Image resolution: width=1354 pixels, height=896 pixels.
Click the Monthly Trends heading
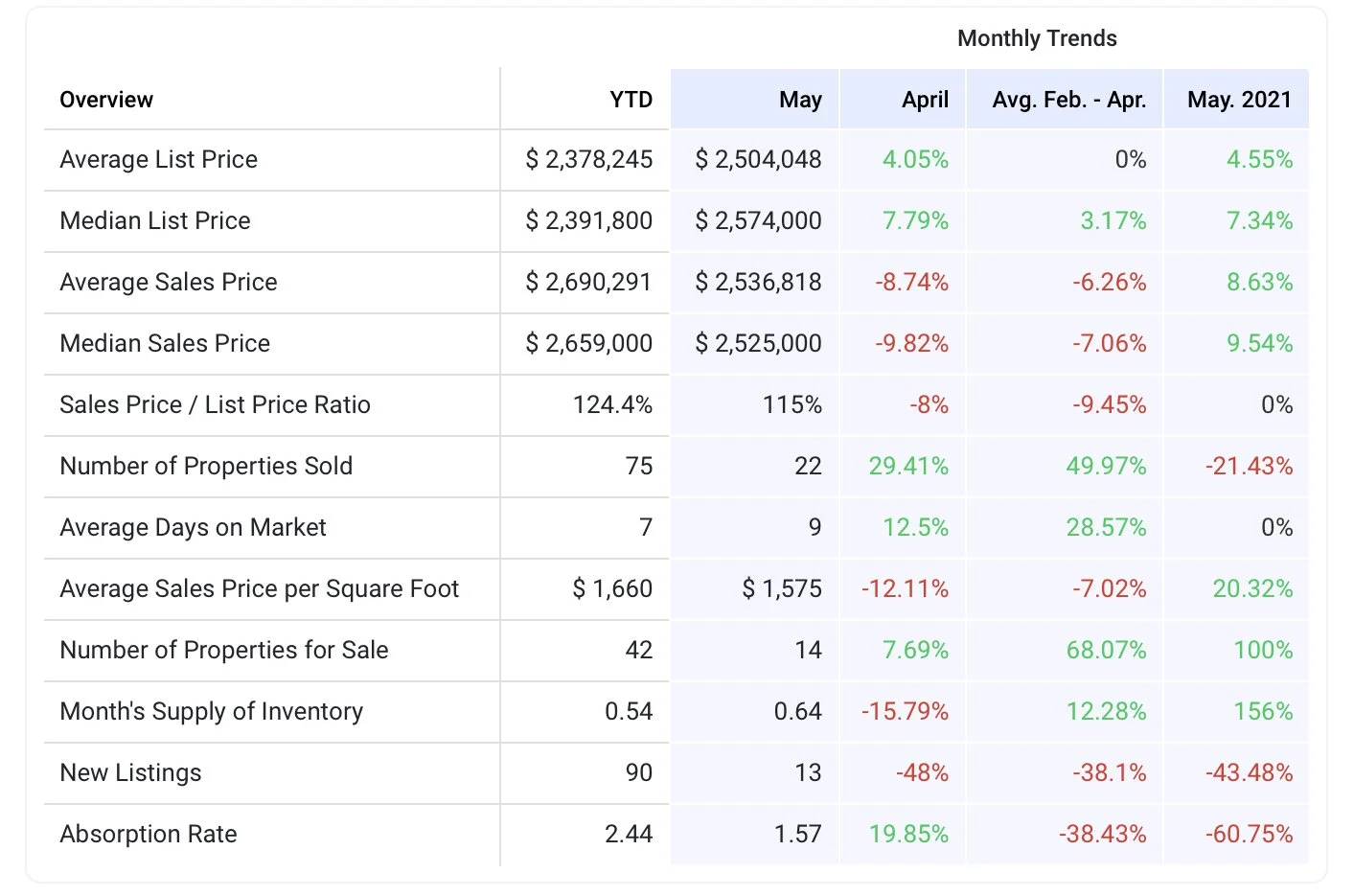[x=1037, y=38]
